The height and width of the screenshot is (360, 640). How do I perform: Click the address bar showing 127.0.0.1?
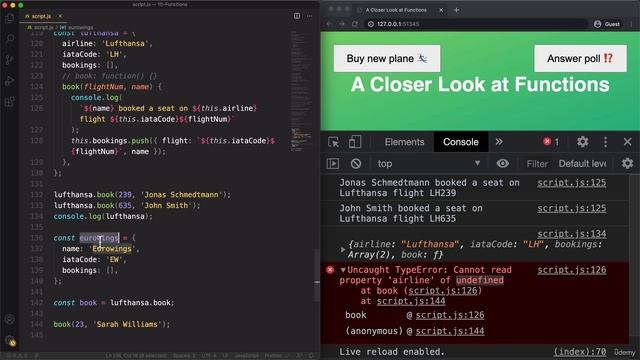pyautogui.click(x=476, y=24)
